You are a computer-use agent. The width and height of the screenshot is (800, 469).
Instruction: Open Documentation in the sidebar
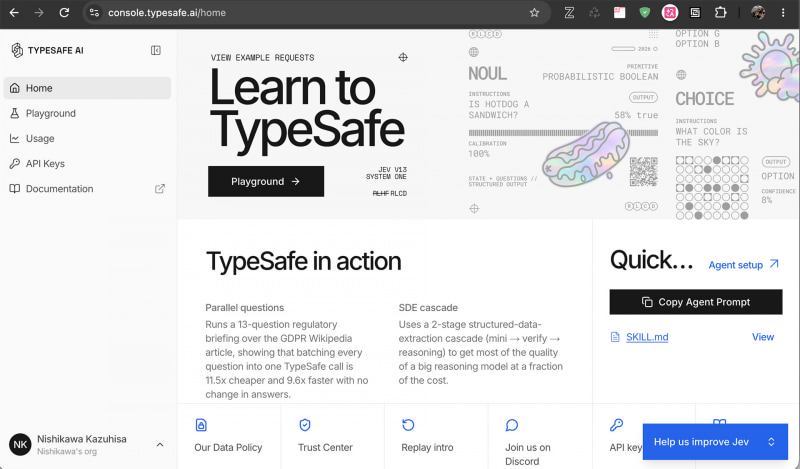tap(87, 189)
